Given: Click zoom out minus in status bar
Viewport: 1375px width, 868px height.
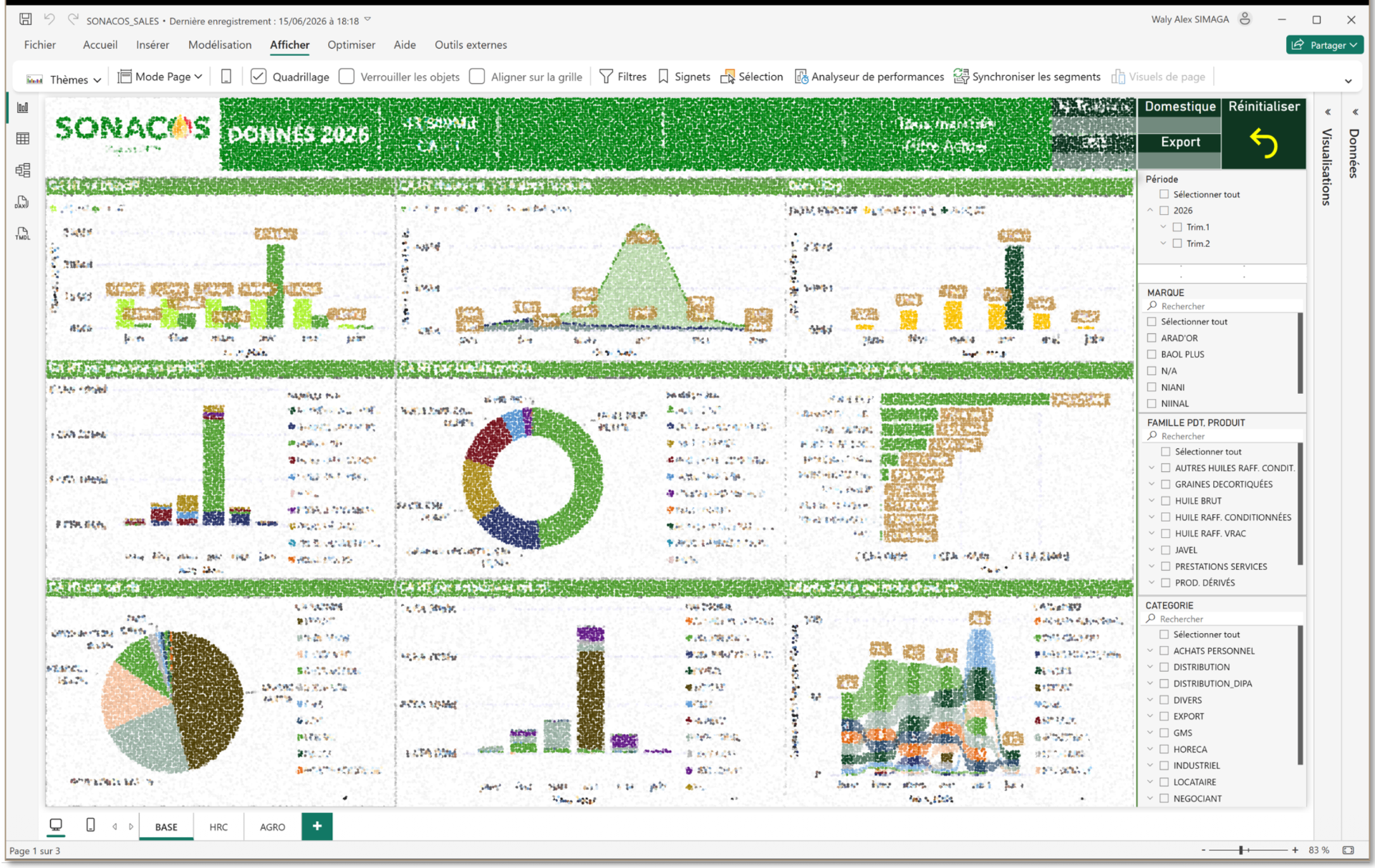Looking at the screenshot, I should (1203, 850).
